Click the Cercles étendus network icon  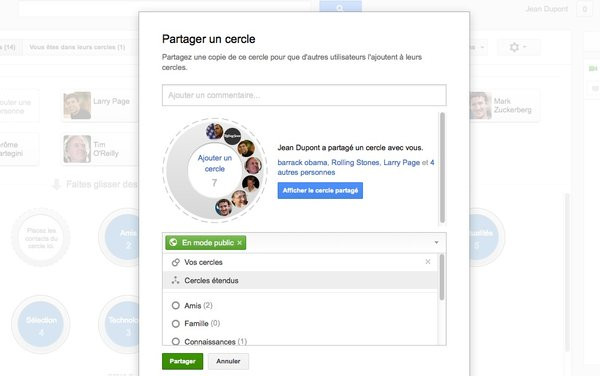point(176,280)
